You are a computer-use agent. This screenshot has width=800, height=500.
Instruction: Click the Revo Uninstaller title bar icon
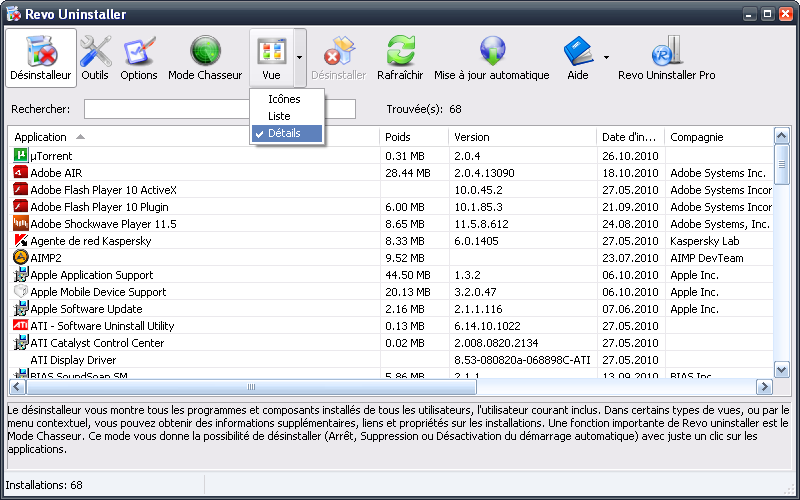[x=14, y=14]
